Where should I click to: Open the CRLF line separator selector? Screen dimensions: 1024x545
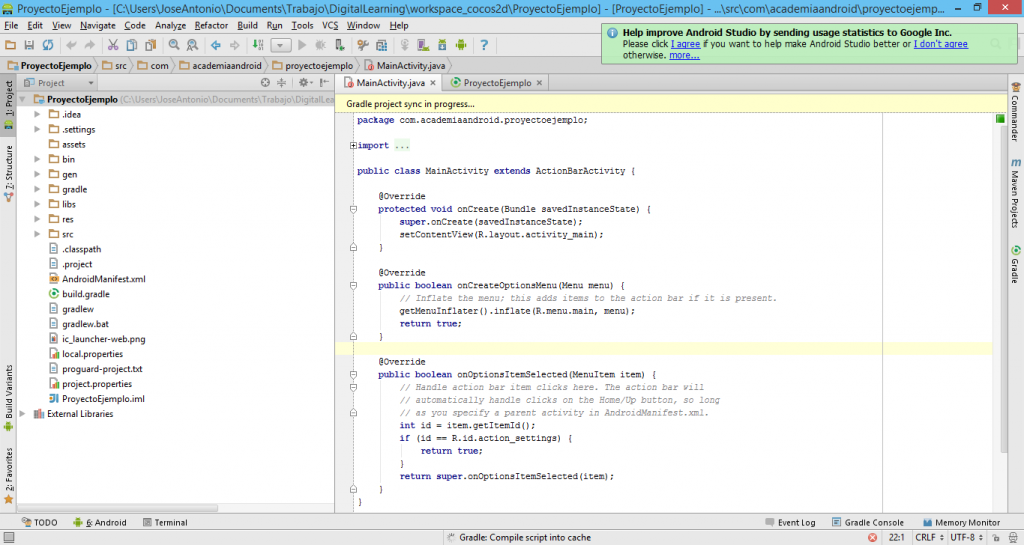(929, 538)
